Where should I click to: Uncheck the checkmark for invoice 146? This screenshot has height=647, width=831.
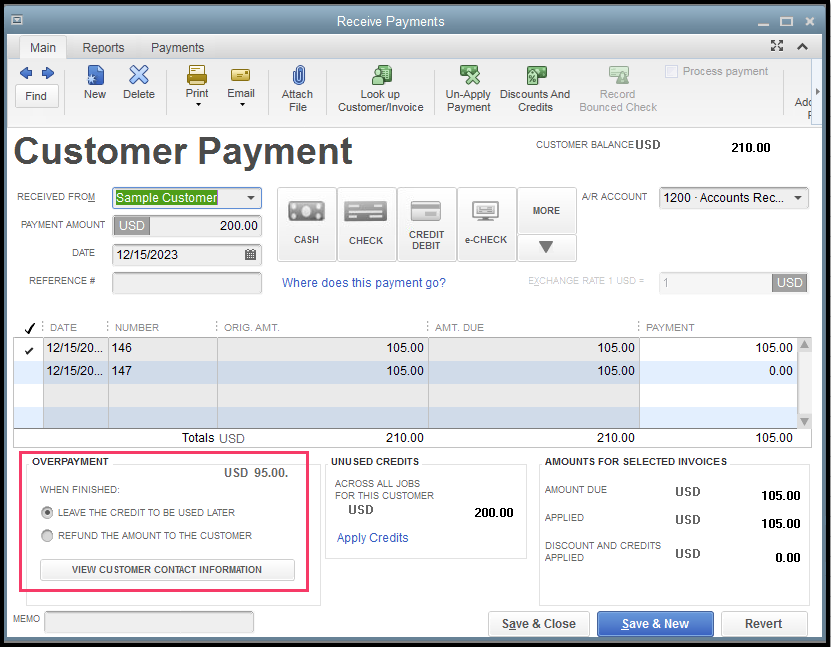pos(29,350)
